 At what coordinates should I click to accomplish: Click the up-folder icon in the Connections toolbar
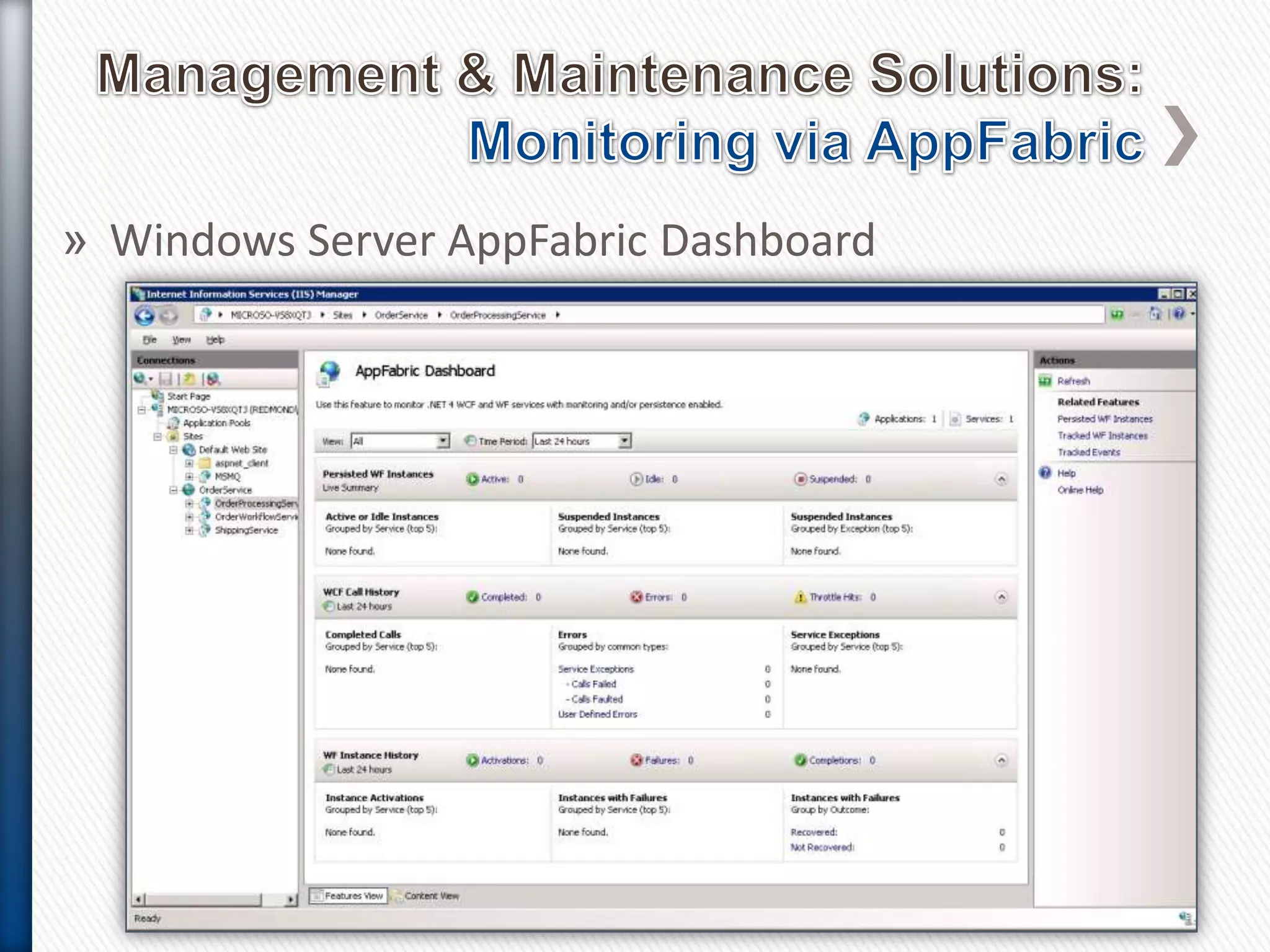point(190,379)
